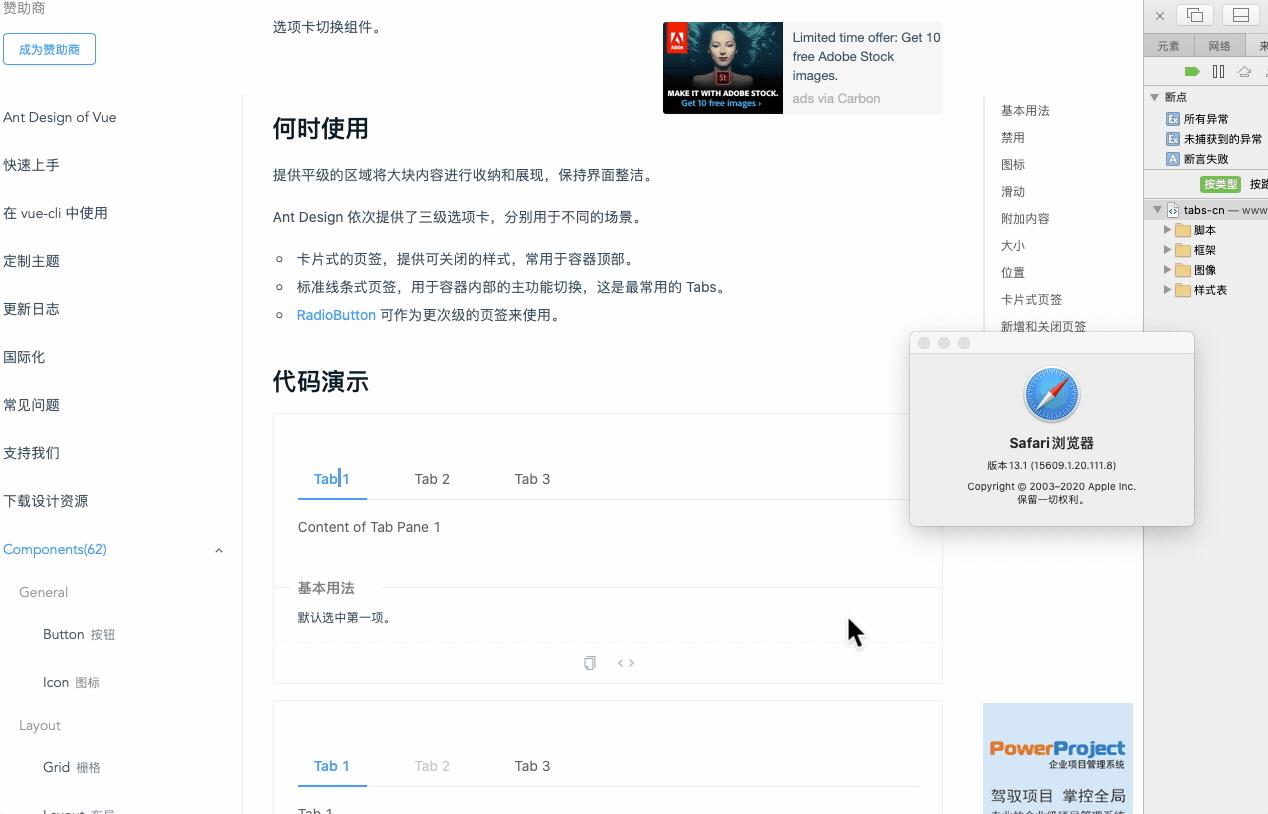Image resolution: width=1268 pixels, height=814 pixels.
Task: Open the 支持我们 menu item
Action: pos(31,453)
